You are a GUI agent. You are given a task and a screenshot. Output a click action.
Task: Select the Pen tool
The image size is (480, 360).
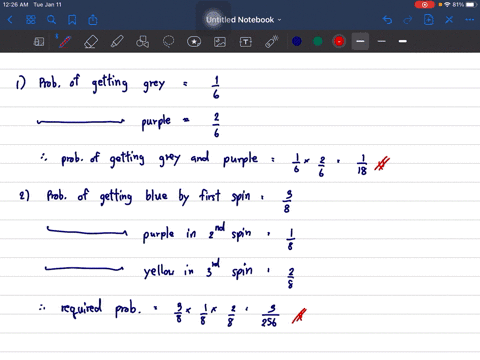click(x=64, y=42)
